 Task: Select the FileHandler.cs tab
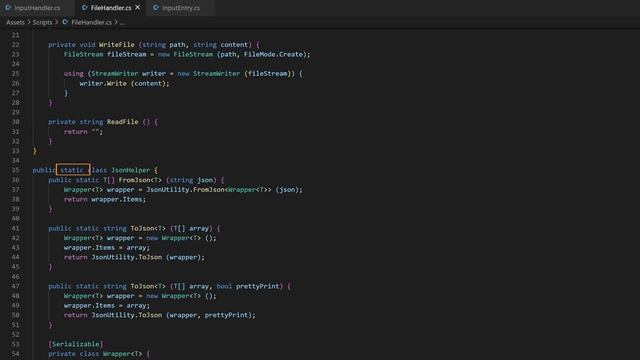(x=111, y=8)
